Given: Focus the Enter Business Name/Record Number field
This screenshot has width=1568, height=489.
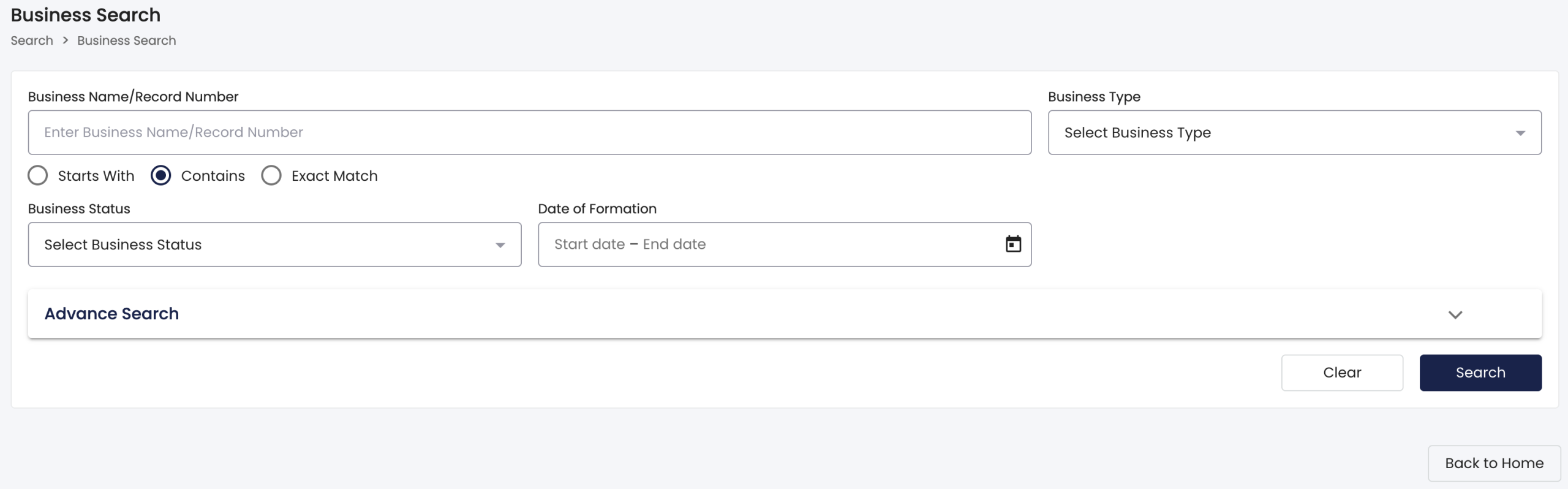Looking at the screenshot, I should (529, 132).
